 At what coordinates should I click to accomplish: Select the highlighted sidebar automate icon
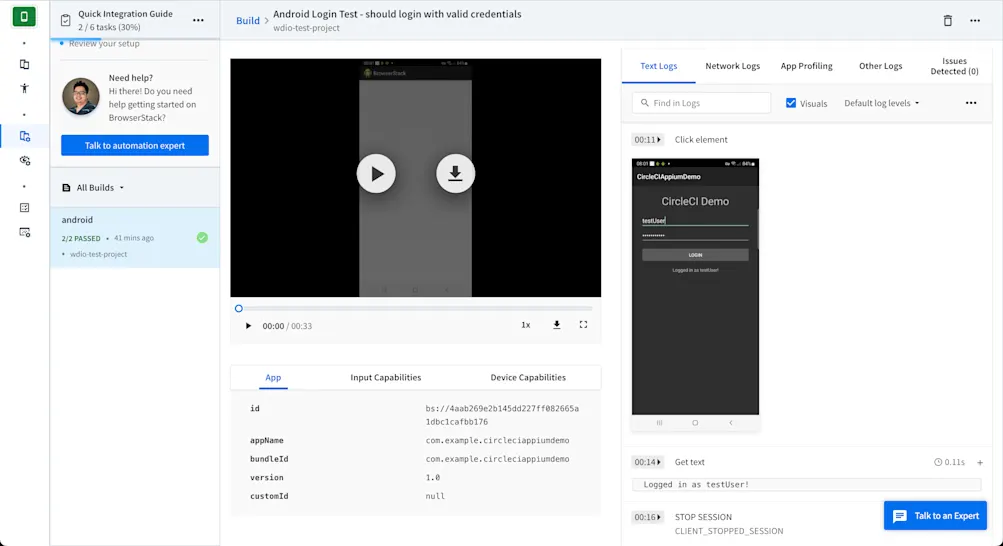(24, 136)
